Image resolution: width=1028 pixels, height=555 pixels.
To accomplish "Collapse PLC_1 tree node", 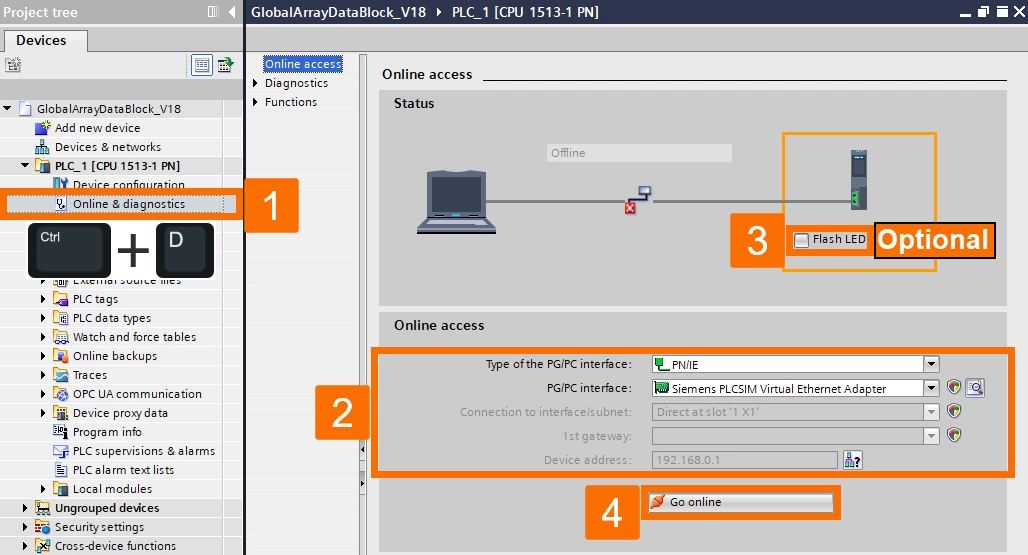I will 25,166.
